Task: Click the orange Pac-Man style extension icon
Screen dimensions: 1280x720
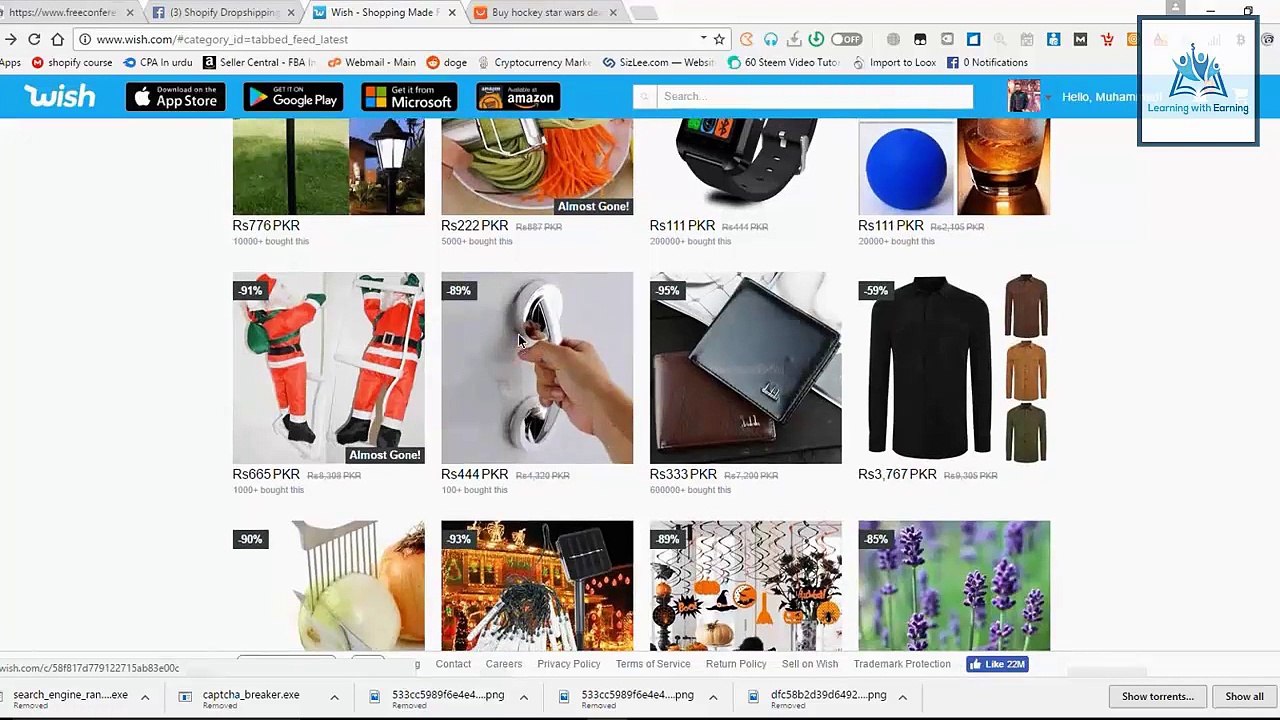Action: (x=746, y=39)
